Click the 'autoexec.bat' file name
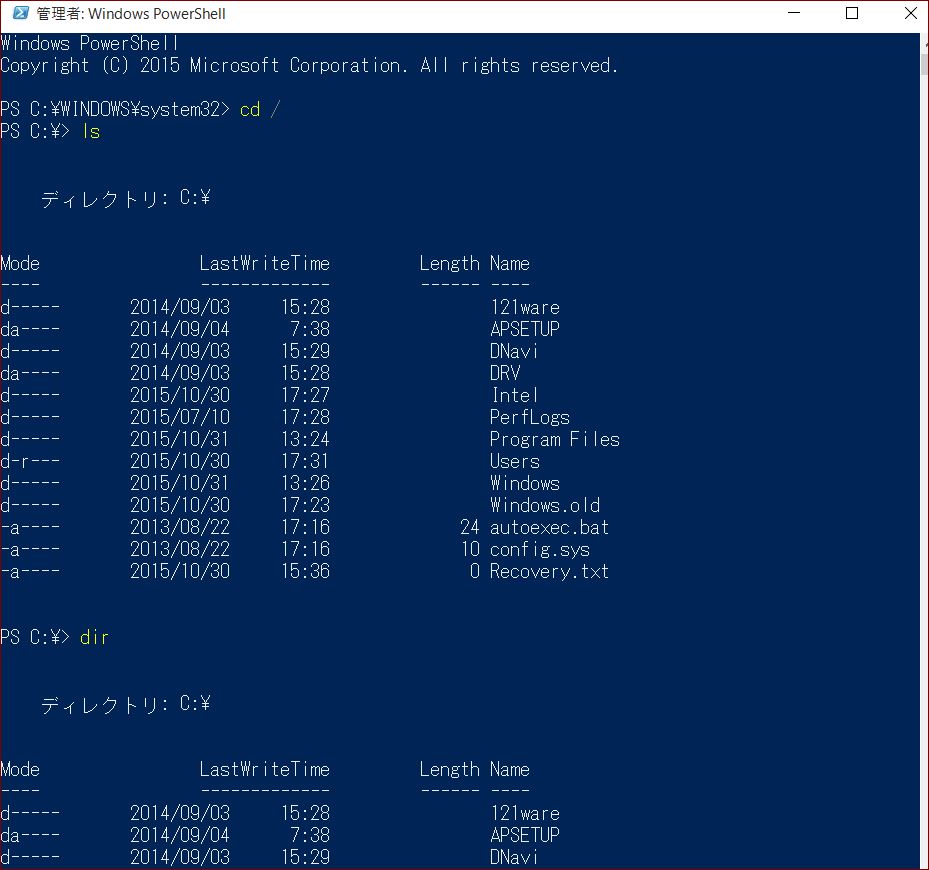This screenshot has height=870, width=929. coord(549,527)
